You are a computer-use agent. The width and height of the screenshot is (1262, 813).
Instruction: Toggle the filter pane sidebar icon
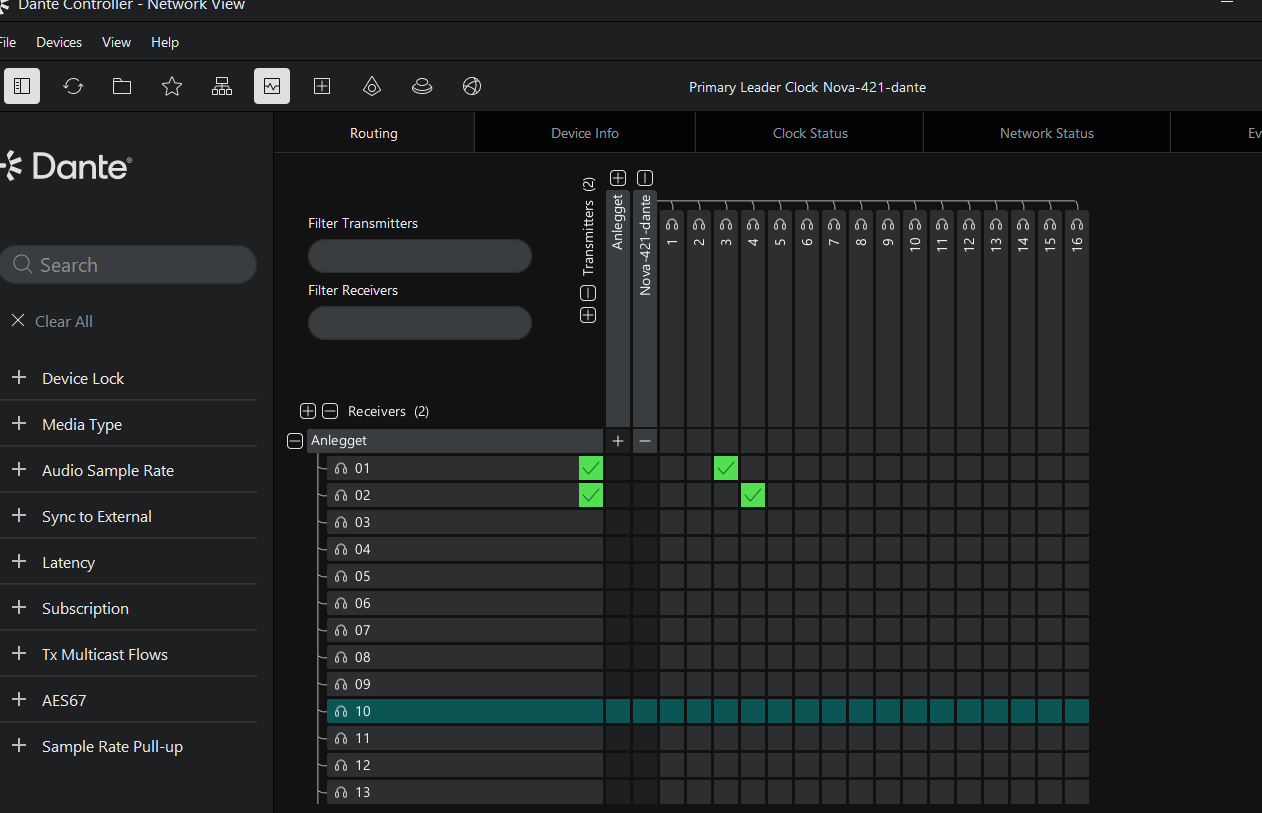[x=22, y=86]
